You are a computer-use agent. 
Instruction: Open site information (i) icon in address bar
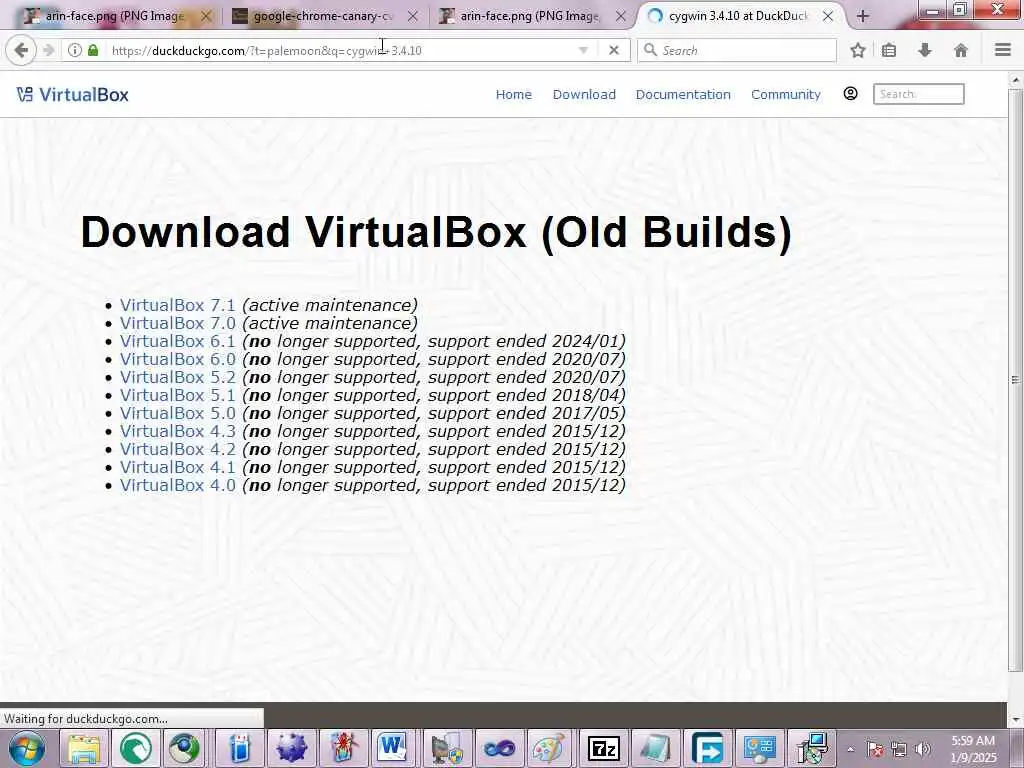pos(74,50)
